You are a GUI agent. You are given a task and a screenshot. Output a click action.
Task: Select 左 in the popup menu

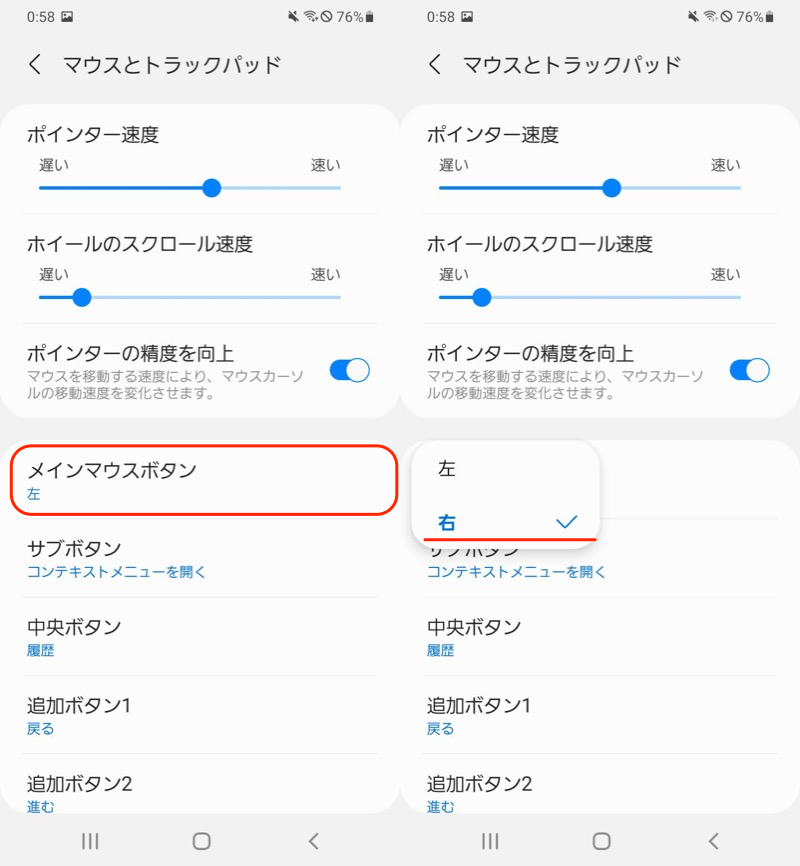[x=447, y=470]
